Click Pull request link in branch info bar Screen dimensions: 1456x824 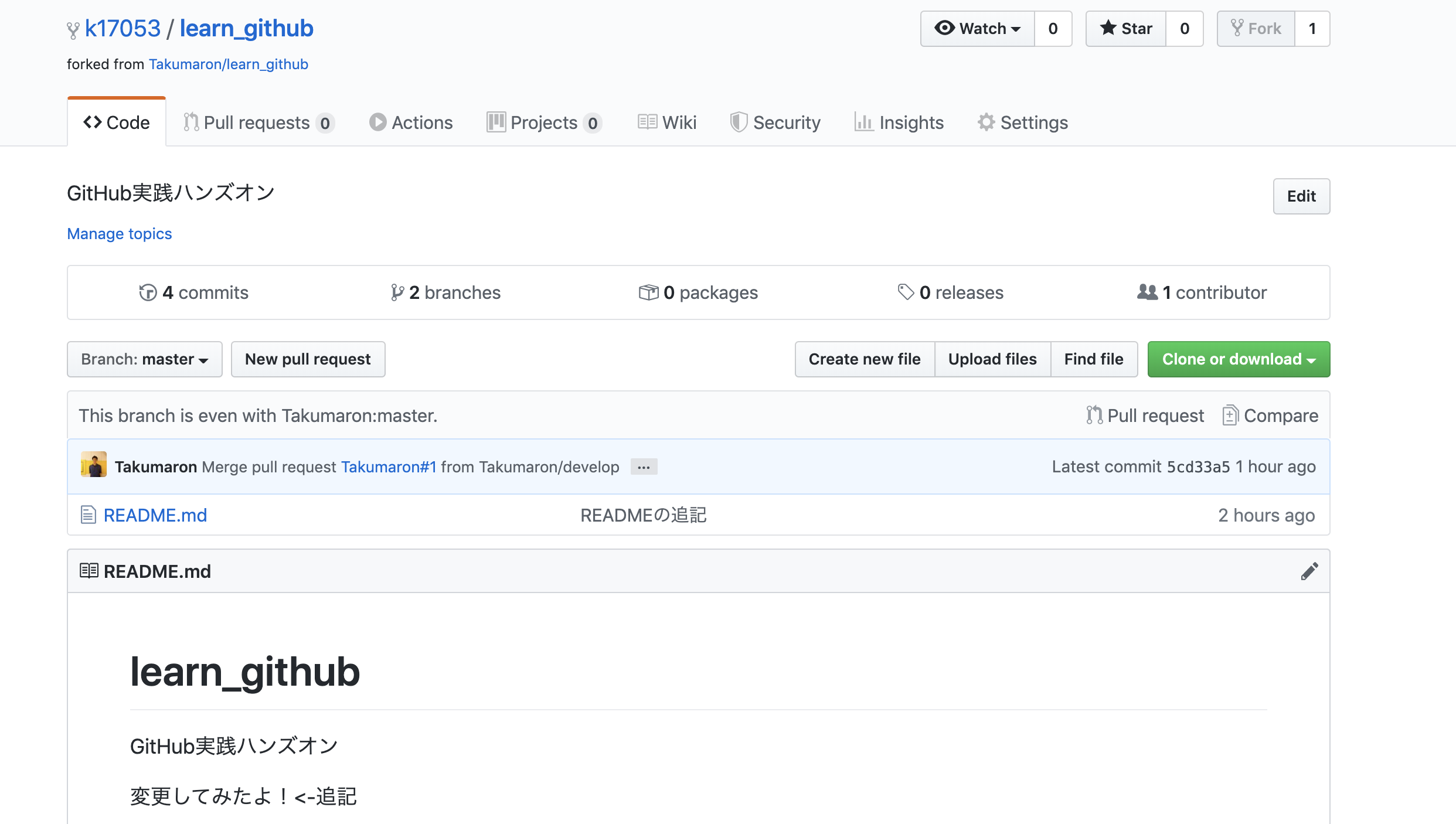click(x=1145, y=416)
